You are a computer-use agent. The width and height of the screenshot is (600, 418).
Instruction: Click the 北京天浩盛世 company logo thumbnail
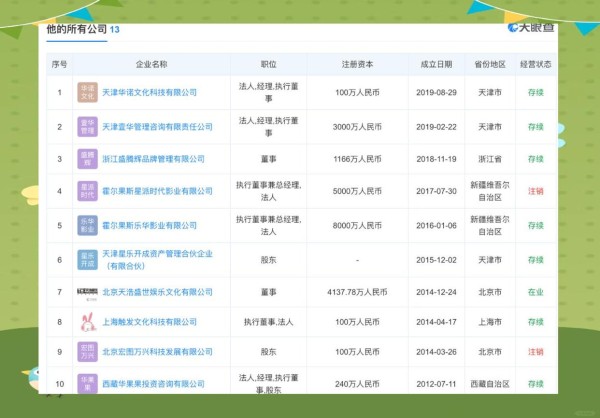(x=87, y=293)
